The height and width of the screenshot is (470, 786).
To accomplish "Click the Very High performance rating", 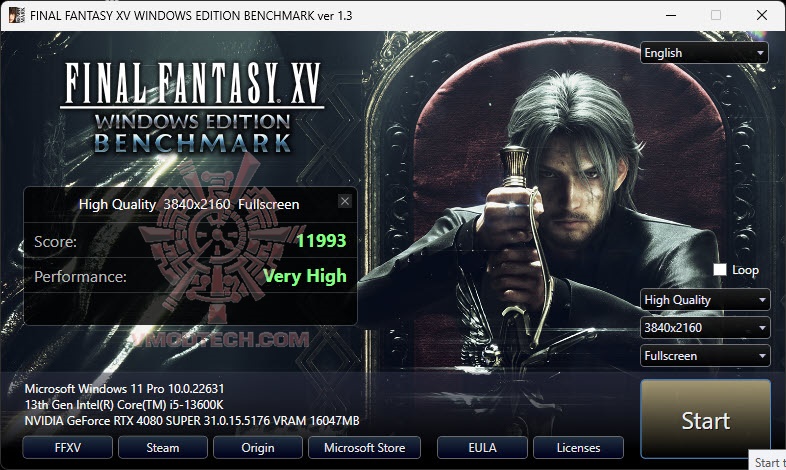I will 305,276.
